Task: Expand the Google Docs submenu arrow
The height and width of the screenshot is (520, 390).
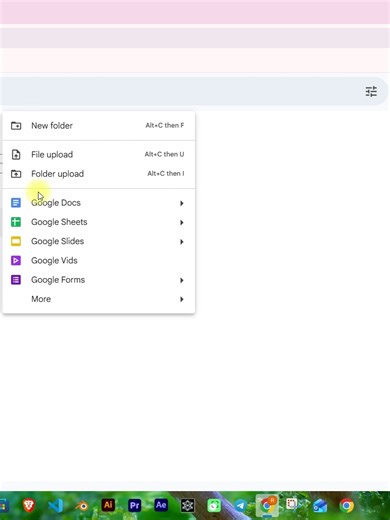Action: 182,203
